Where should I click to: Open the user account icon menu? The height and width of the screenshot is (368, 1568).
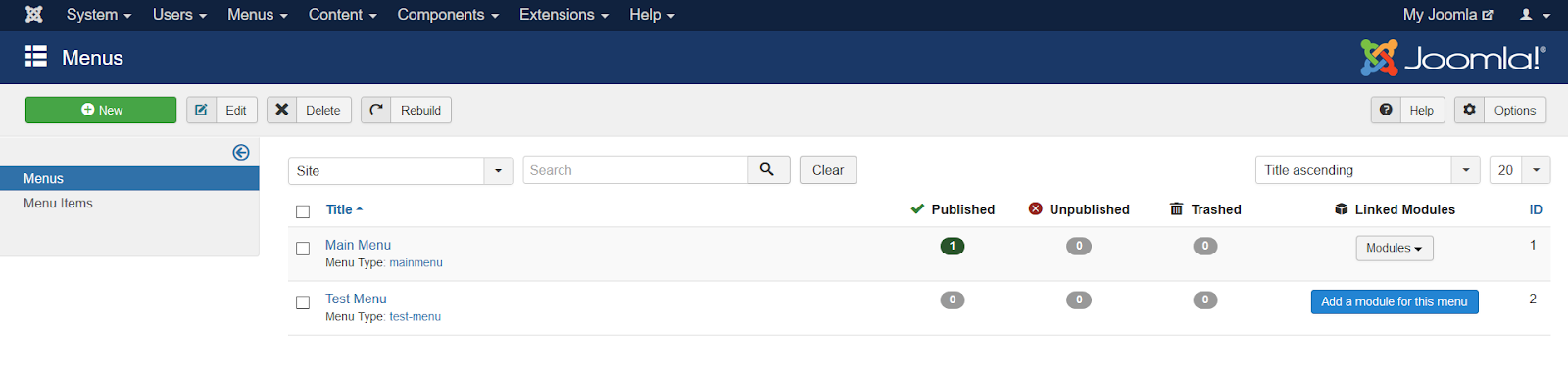[x=1535, y=15]
